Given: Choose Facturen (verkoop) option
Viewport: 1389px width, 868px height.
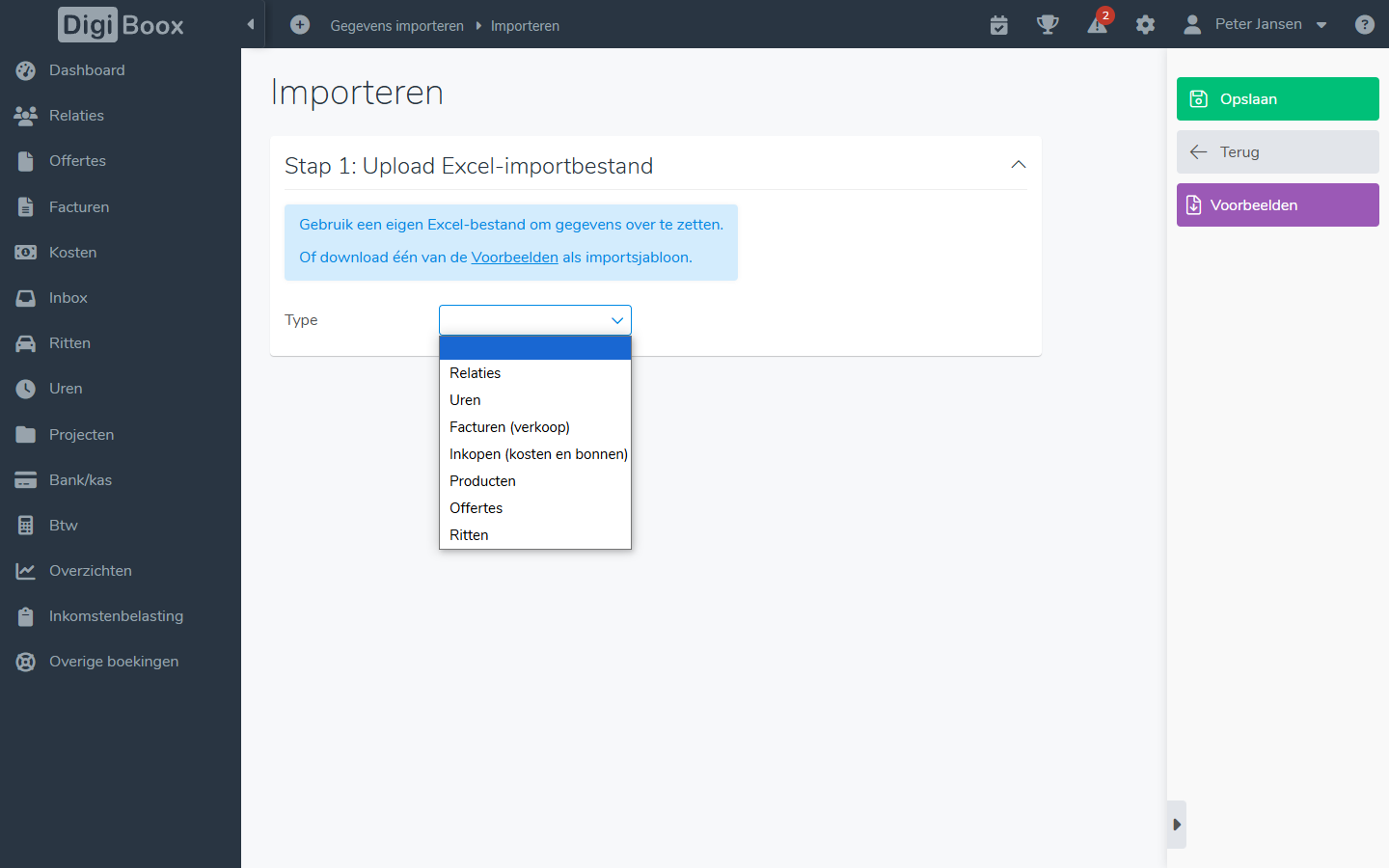Looking at the screenshot, I should tap(509, 427).
